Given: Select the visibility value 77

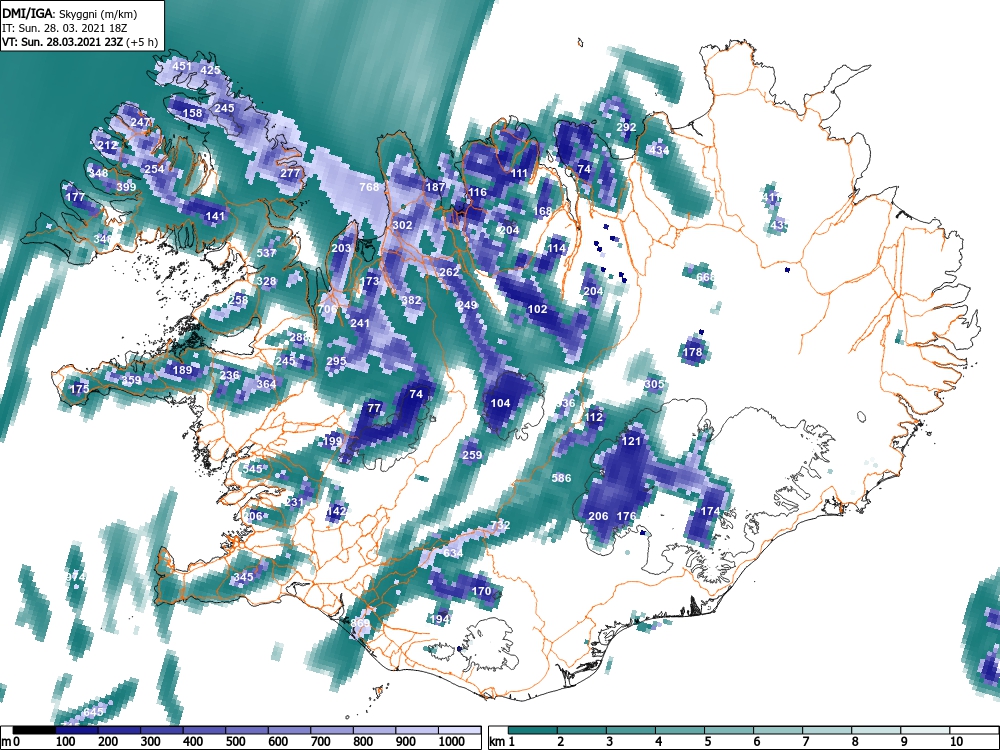Looking at the screenshot, I should click(374, 408).
